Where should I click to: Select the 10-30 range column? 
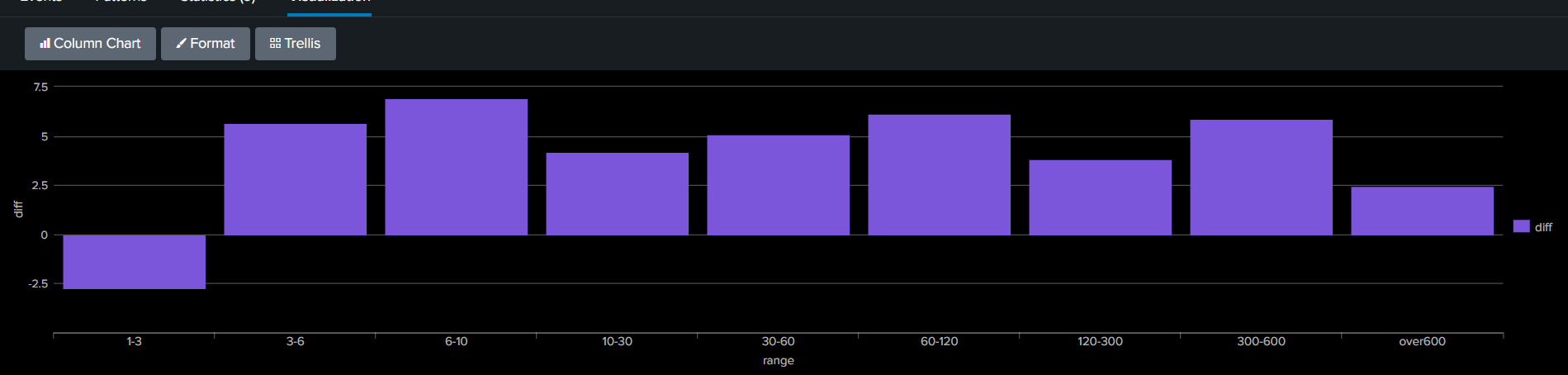618,194
